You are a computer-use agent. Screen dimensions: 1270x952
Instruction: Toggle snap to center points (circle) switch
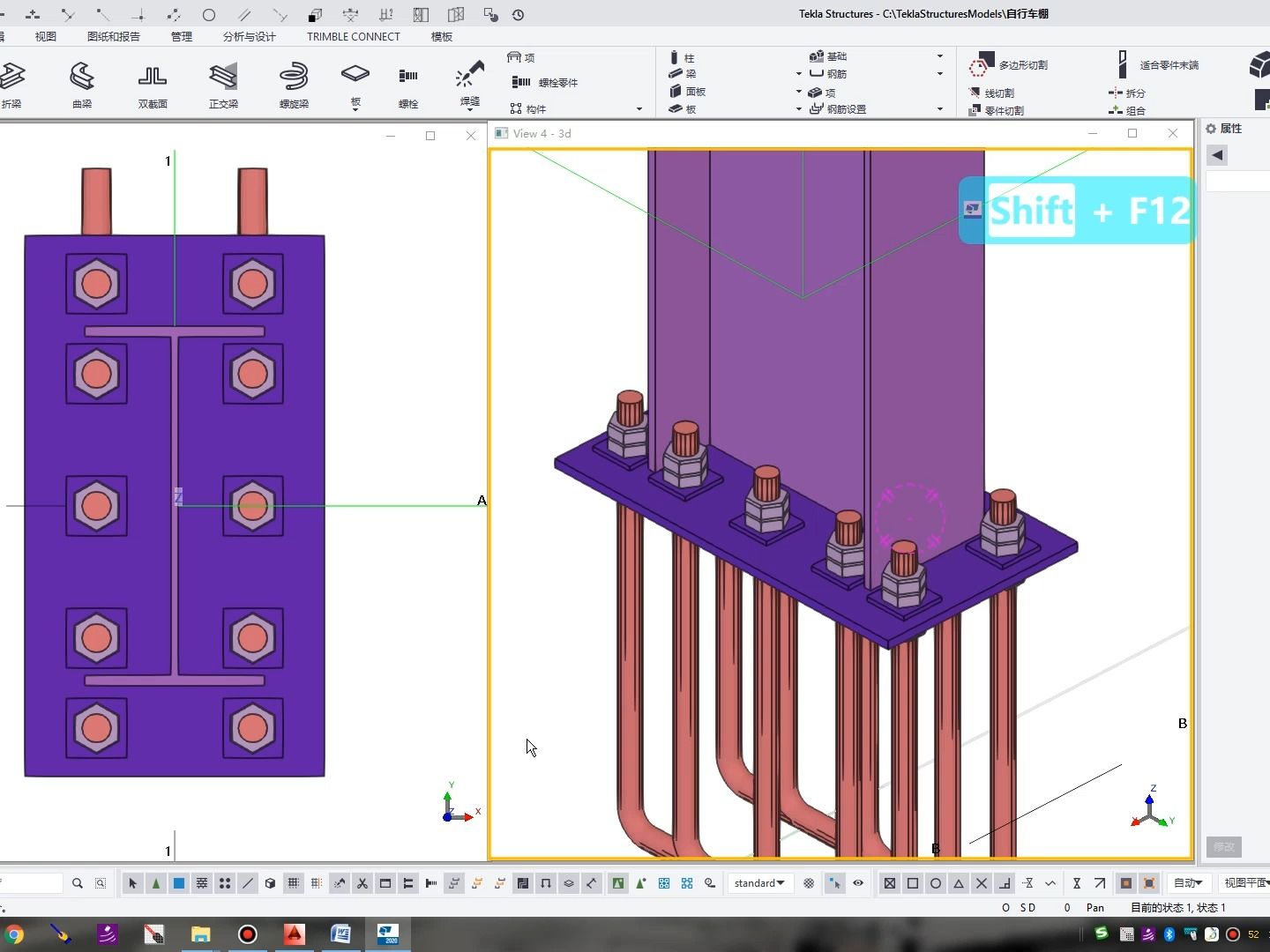point(936,883)
